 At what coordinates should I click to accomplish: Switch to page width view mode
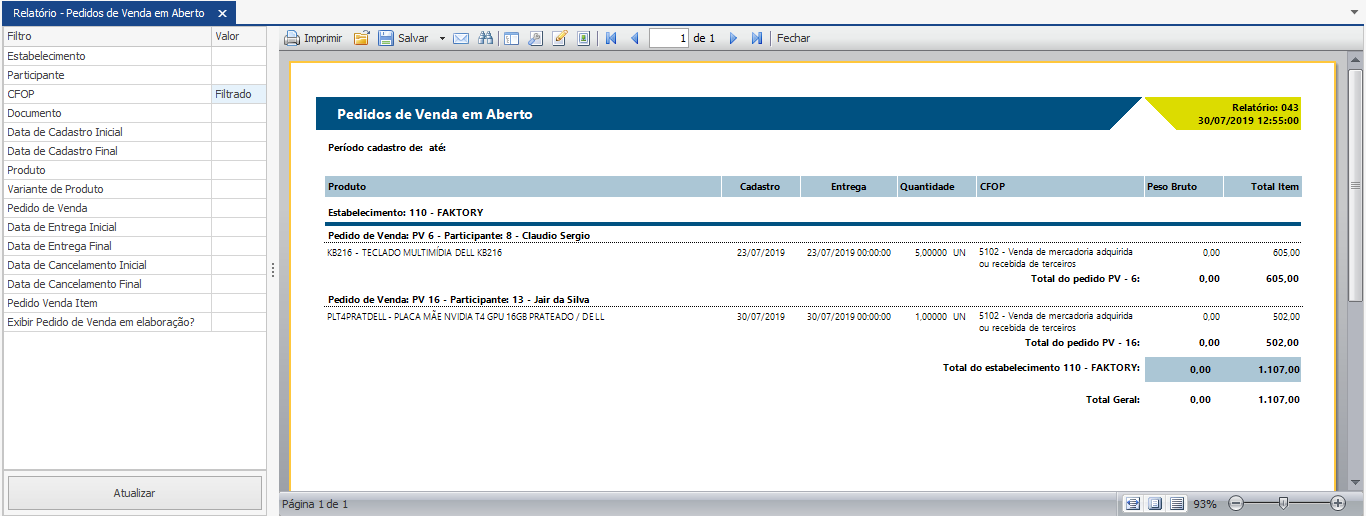point(1132,503)
